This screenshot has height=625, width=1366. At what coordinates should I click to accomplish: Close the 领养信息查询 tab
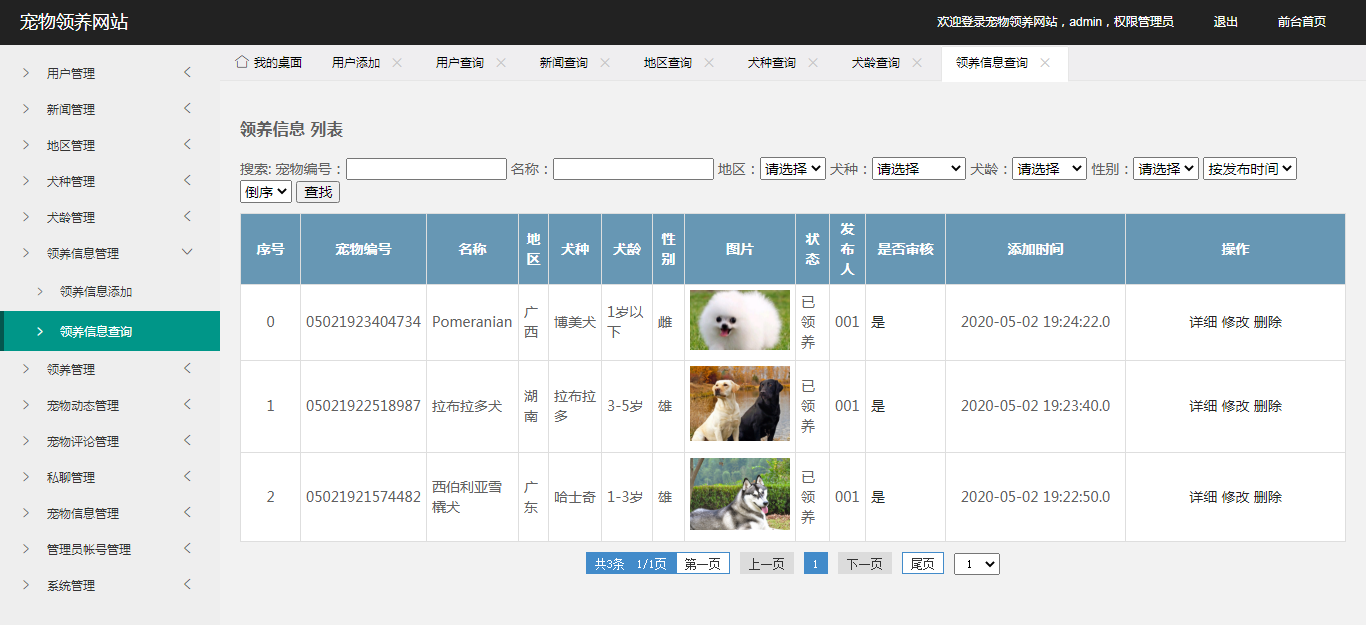click(x=1045, y=62)
